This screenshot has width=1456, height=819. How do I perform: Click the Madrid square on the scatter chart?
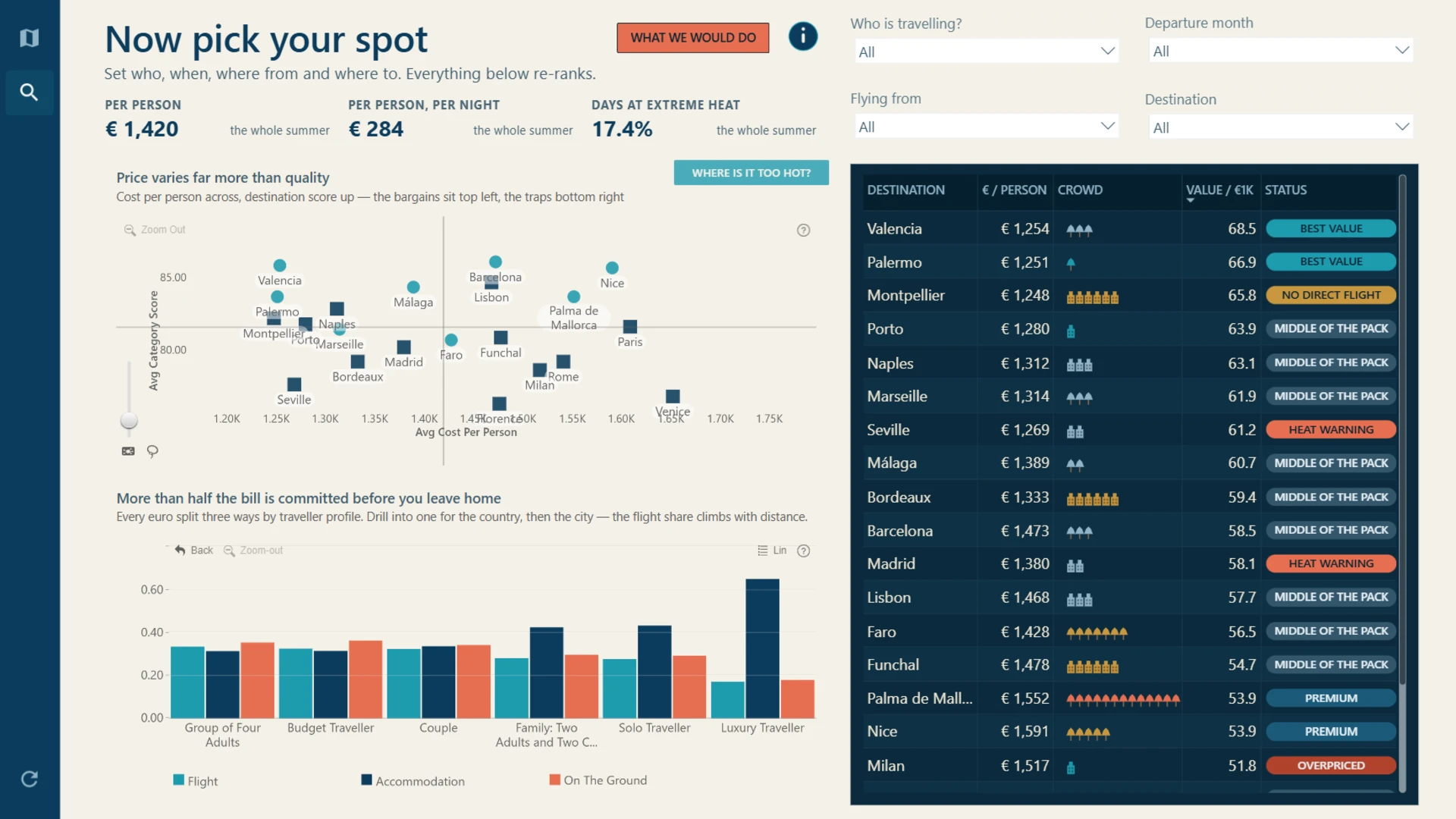click(x=404, y=347)
